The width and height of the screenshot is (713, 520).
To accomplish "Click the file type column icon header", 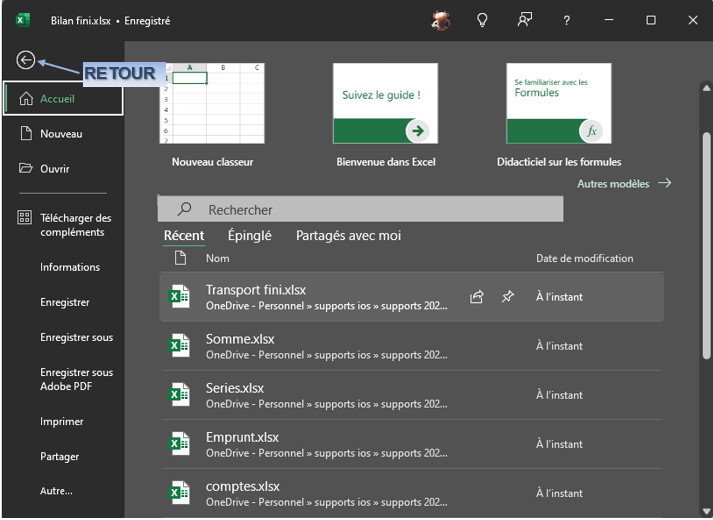I will (x=181, y=258).
